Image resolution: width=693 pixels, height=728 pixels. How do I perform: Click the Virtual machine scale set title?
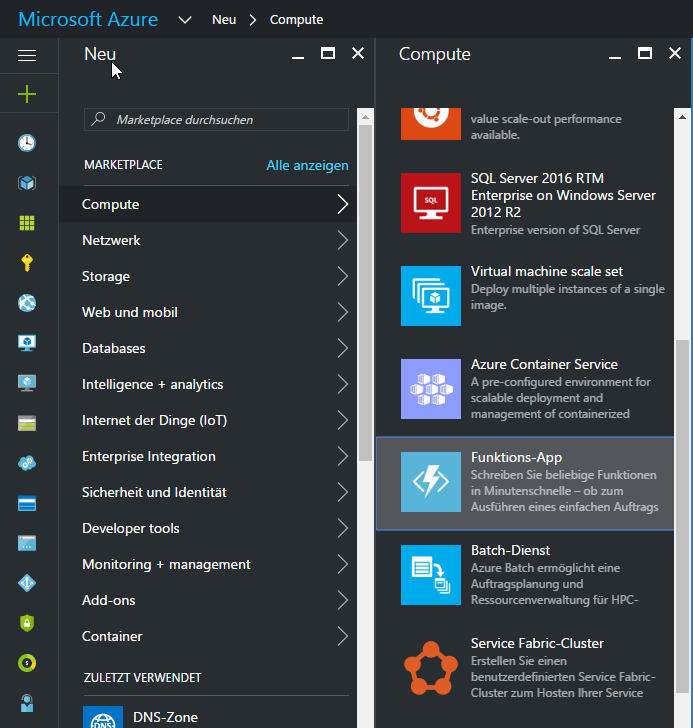[x=547, y=271]
